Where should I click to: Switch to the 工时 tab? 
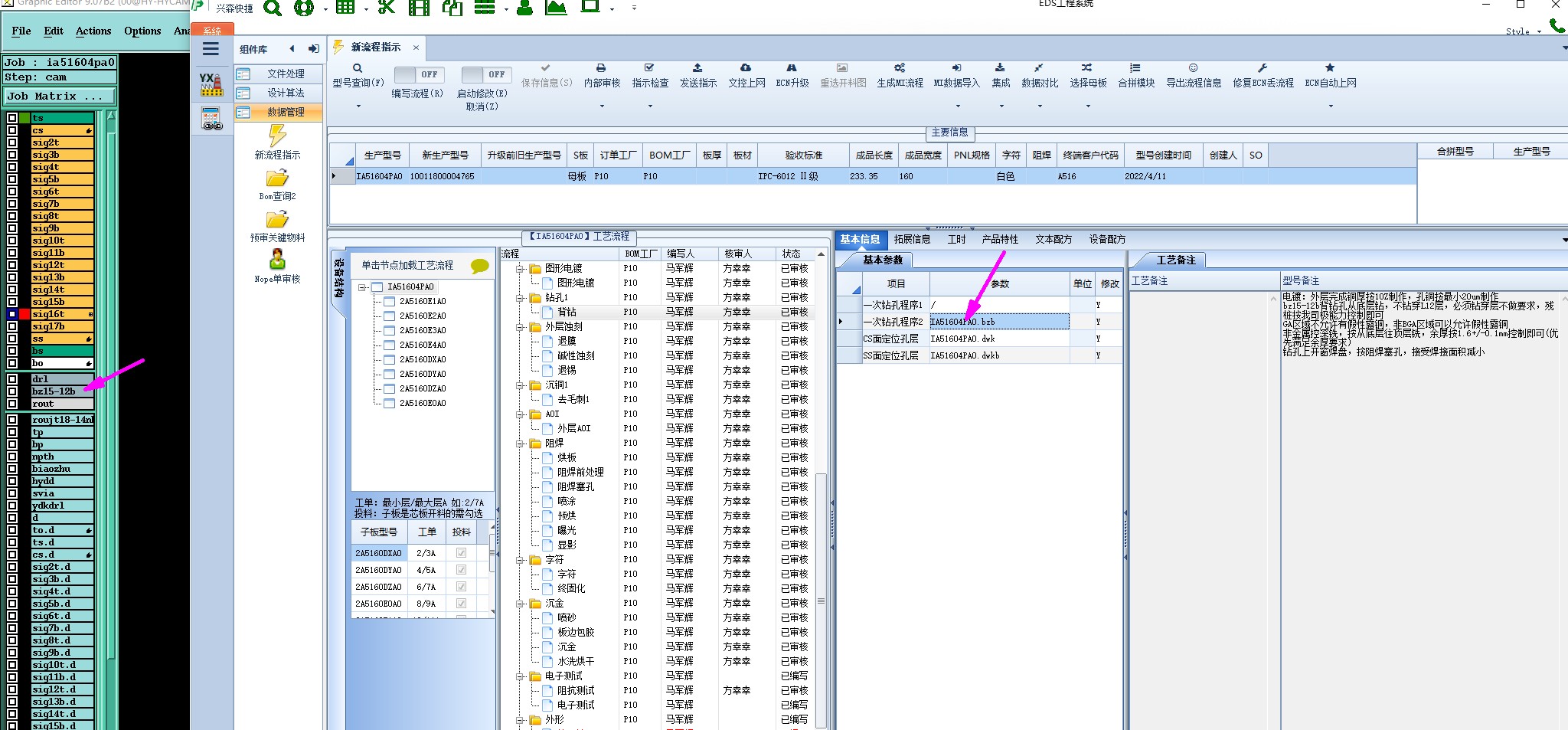tap(956, 240)
